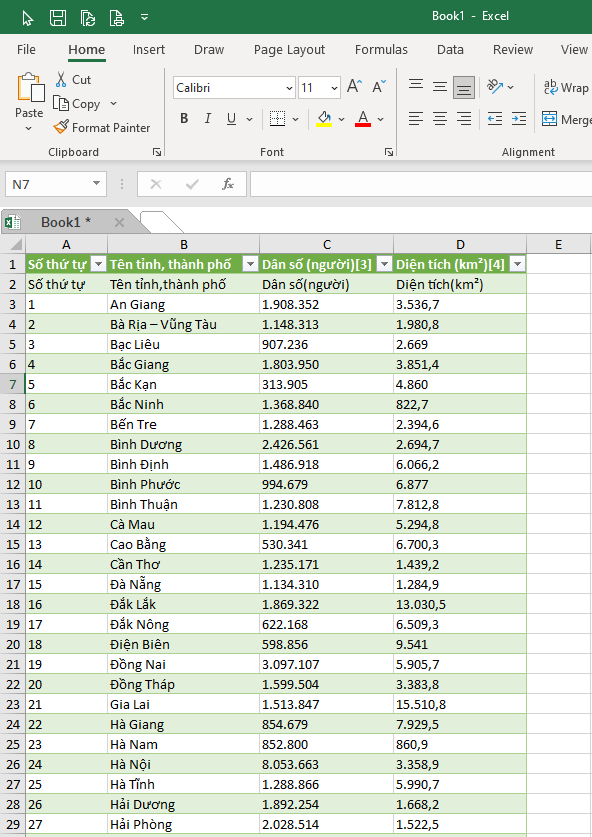This screenshot has width=592, height=837.
Task: Select the Book1 * workbook tab
Action: (x=66, y=222)
